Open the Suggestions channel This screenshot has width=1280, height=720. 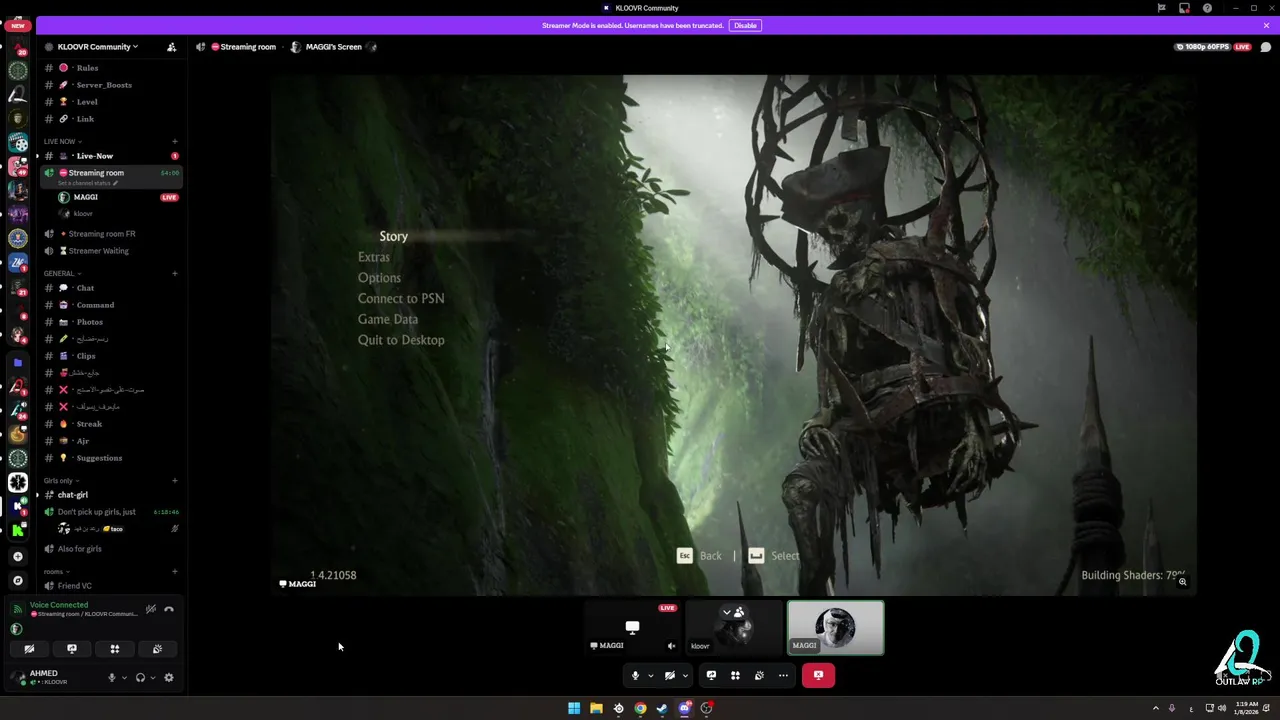coord(110,458)
